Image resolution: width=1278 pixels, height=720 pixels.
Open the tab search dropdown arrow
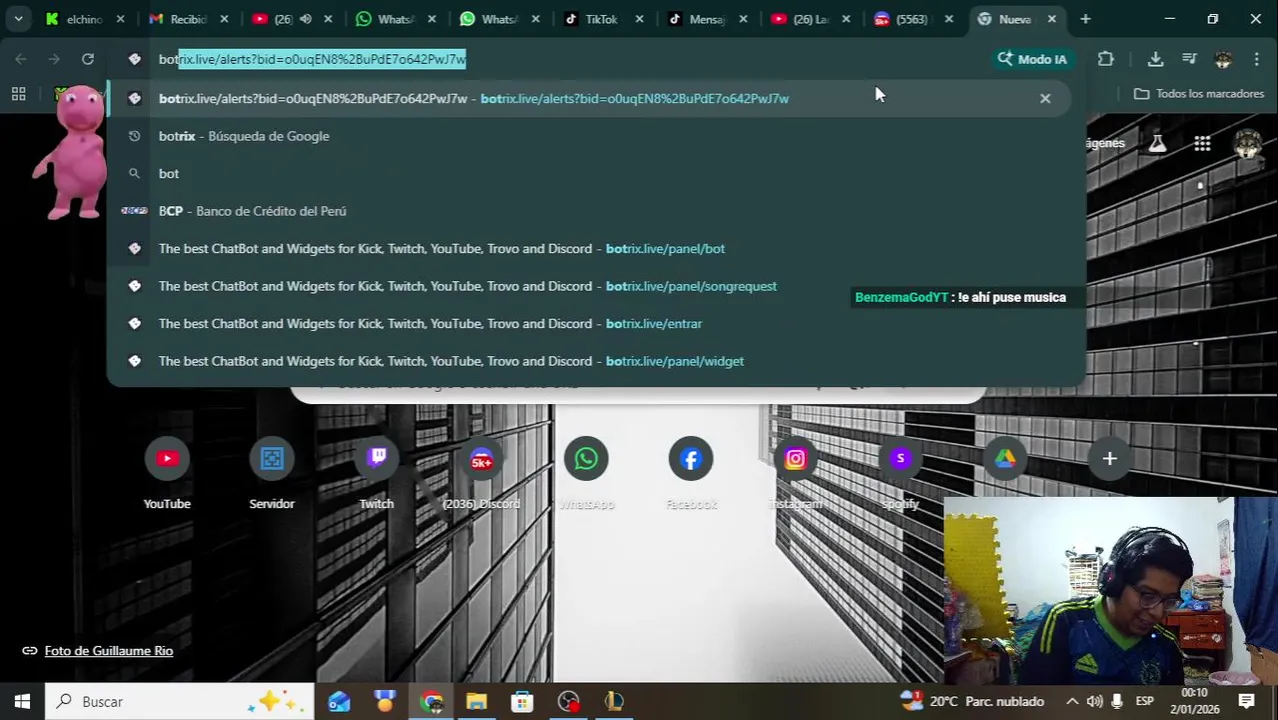(x=18, y=19)
